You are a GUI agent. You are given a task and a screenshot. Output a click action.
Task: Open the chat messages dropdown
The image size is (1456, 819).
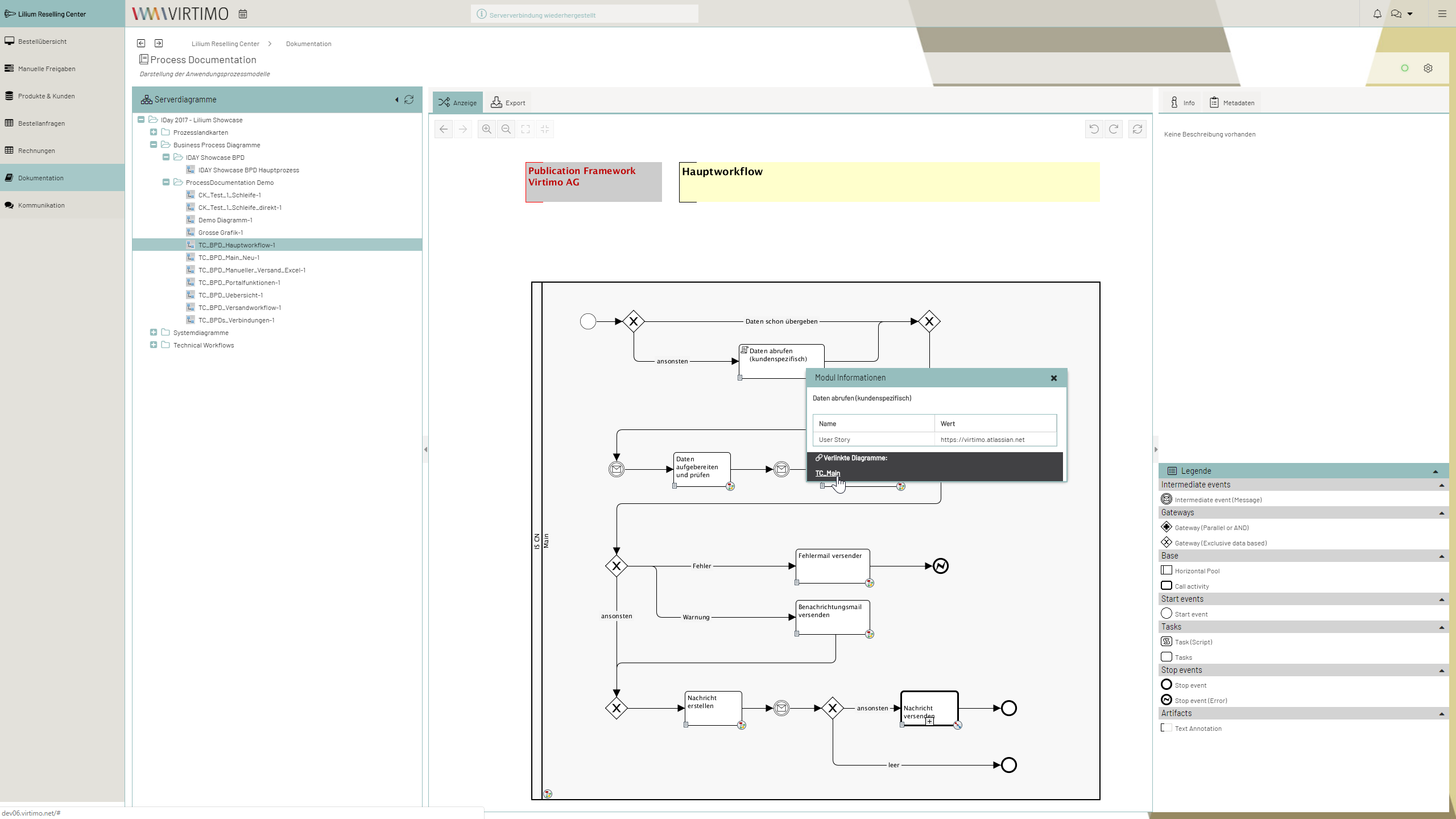[x=1401, y=14]
